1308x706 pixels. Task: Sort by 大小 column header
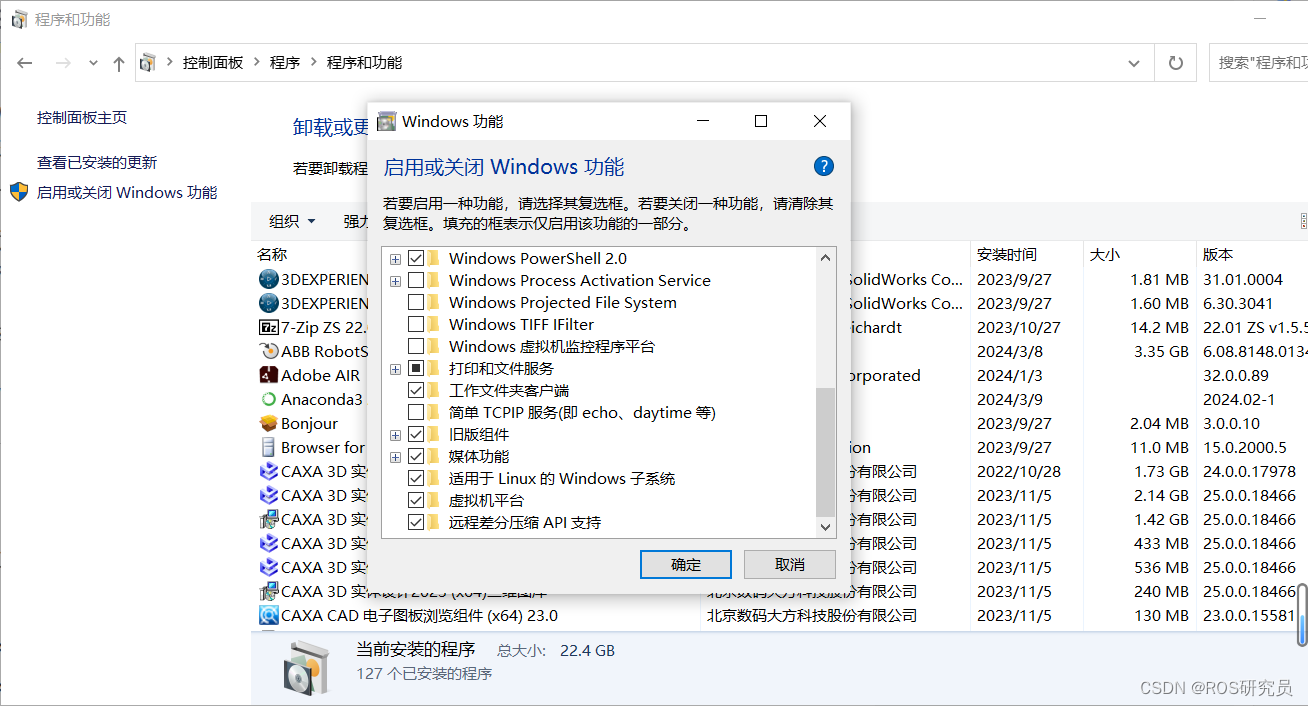pos(1139,254)
